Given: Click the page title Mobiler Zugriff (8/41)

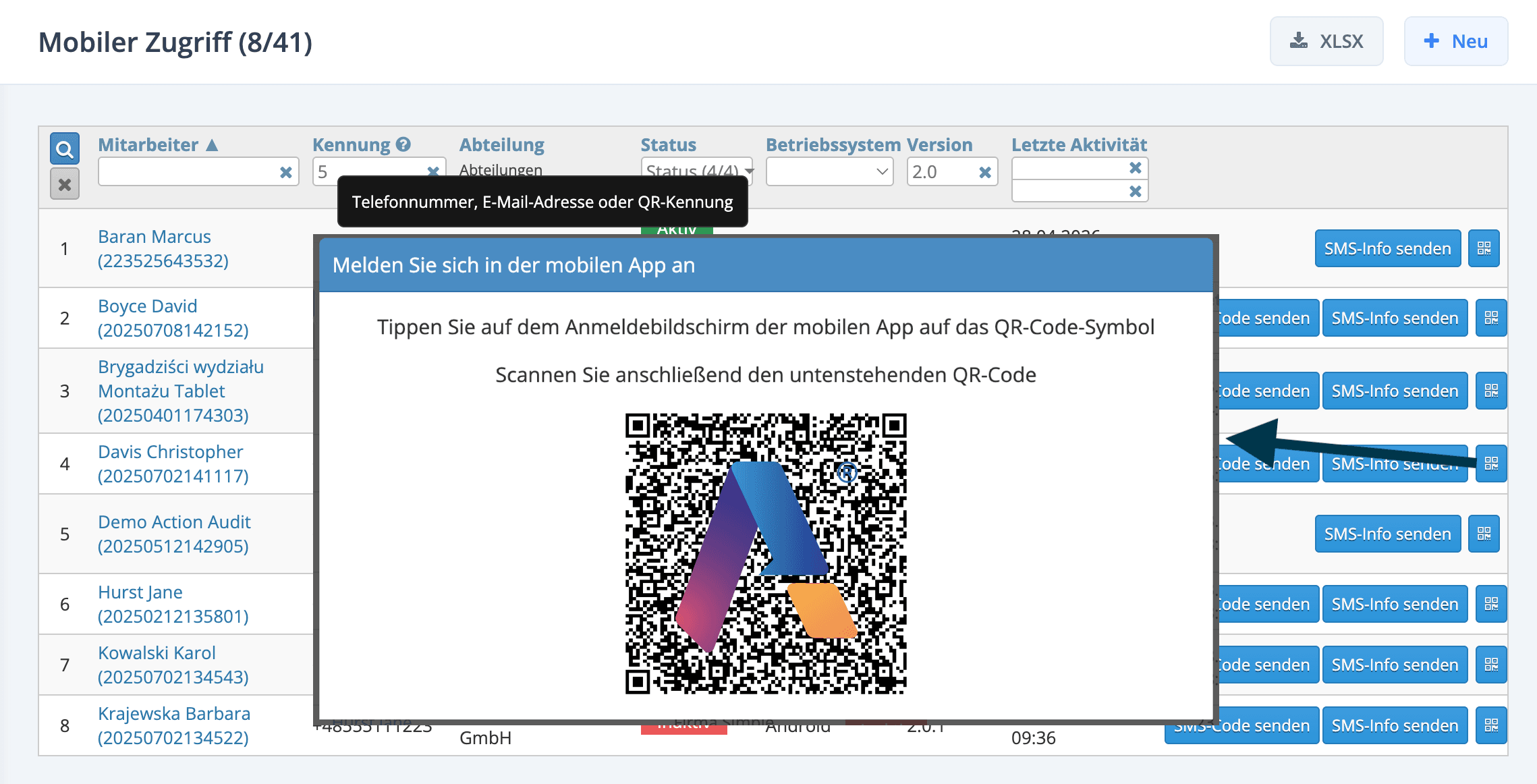Looking at the screenshot, I should (x=175, y=42).
